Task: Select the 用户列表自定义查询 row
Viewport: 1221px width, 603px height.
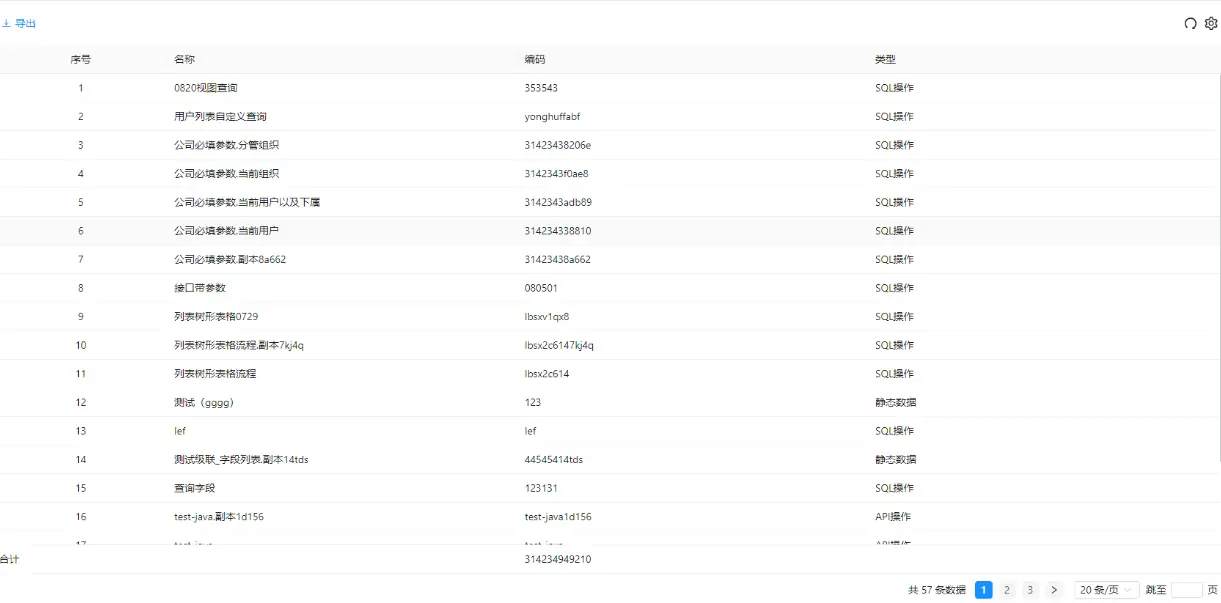Action: [220, 117]
